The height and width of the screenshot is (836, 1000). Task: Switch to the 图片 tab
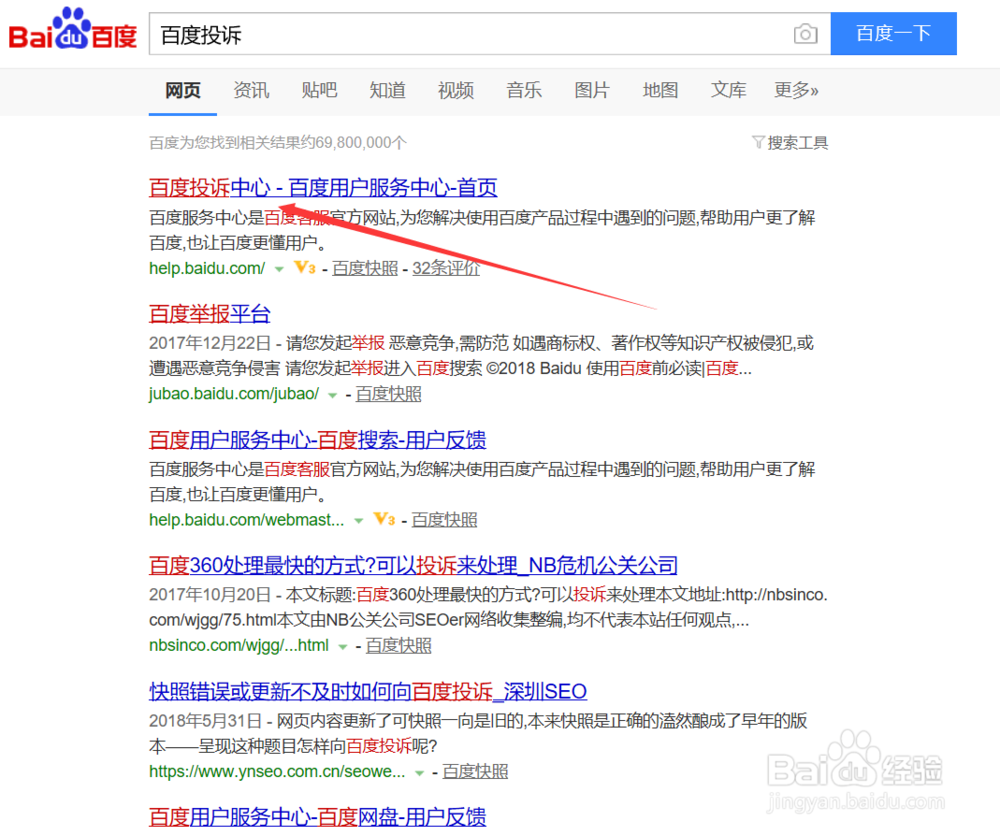click(x=592, y=90)
